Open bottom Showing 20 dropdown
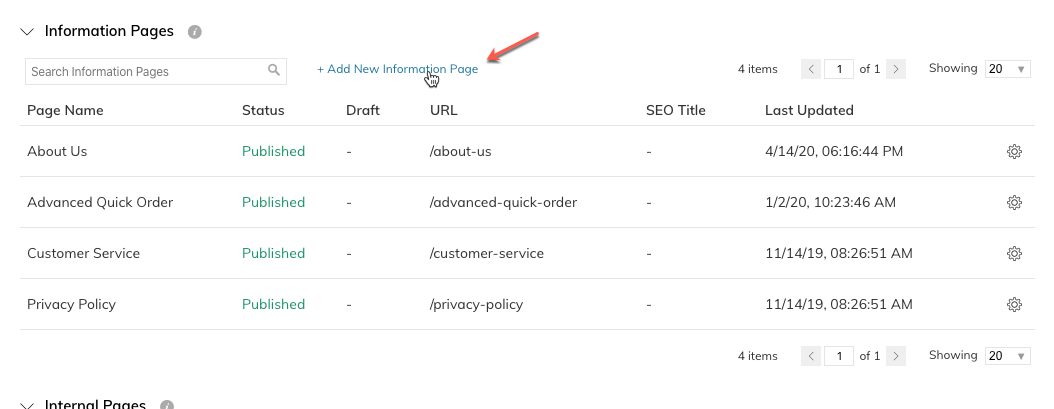1054x409 pixels. pos(1008,356)
